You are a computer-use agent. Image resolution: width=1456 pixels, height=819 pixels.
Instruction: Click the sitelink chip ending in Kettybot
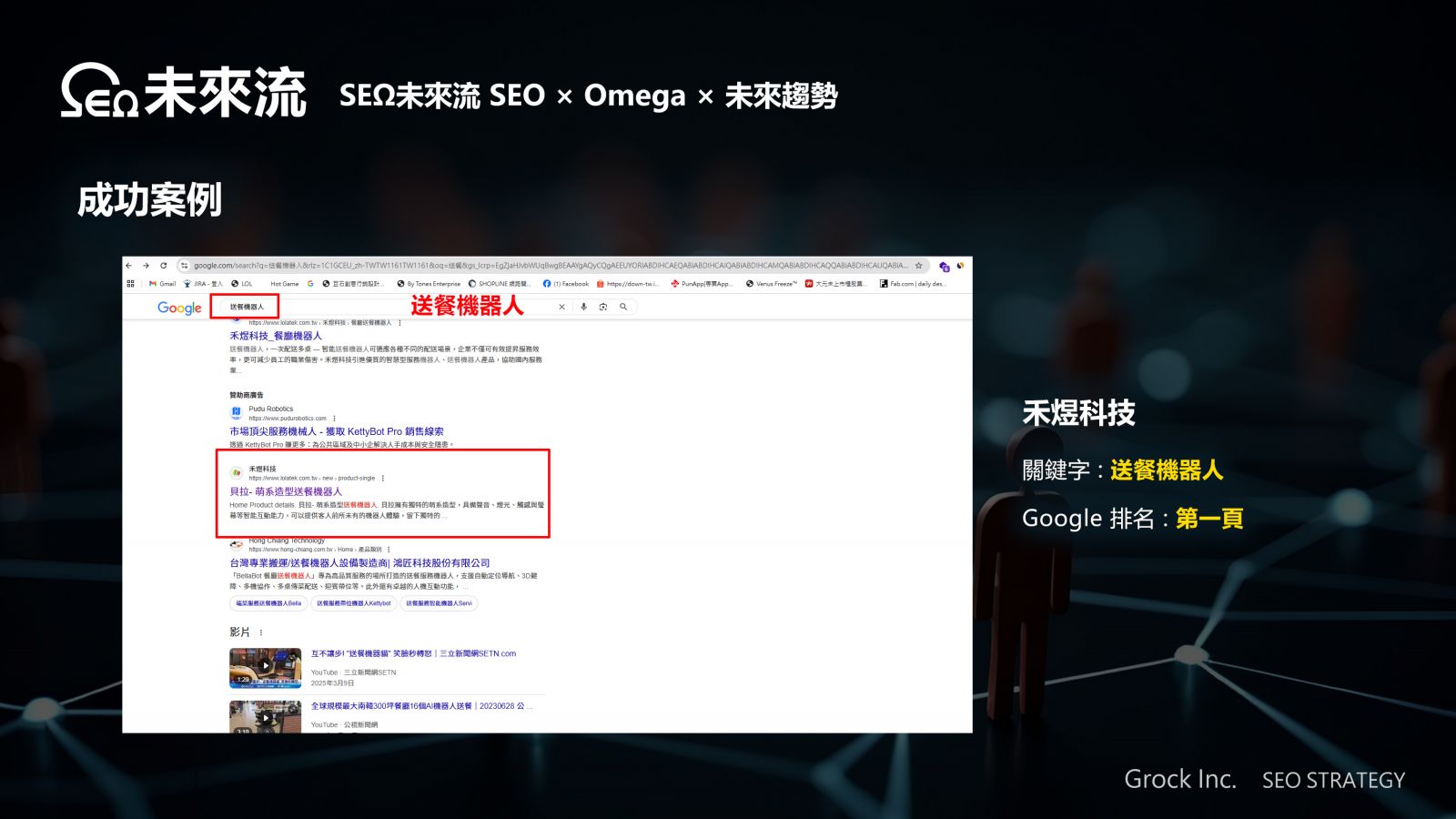click(354, 603)
